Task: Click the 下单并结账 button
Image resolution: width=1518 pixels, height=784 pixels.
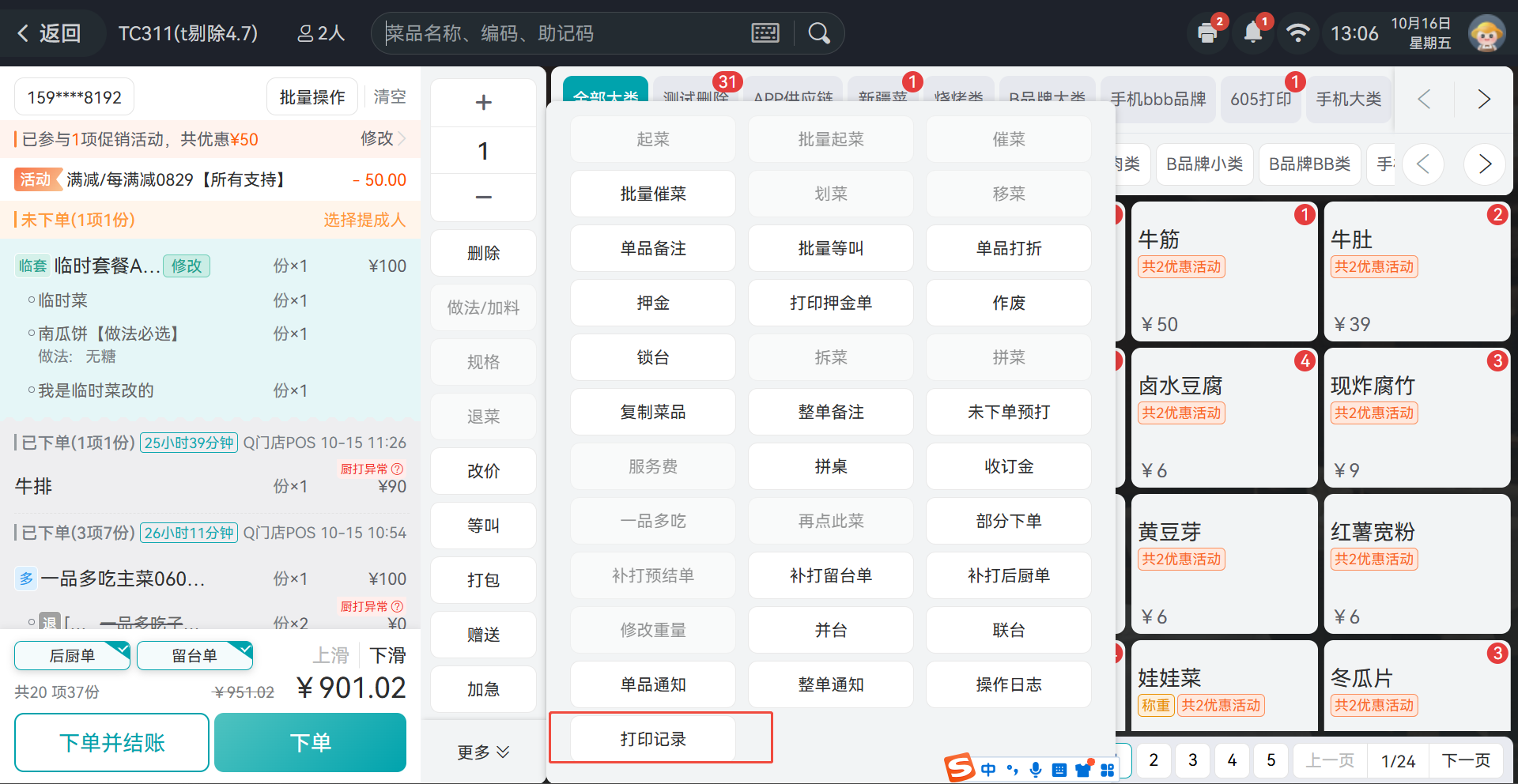Action: coord(111,743)
